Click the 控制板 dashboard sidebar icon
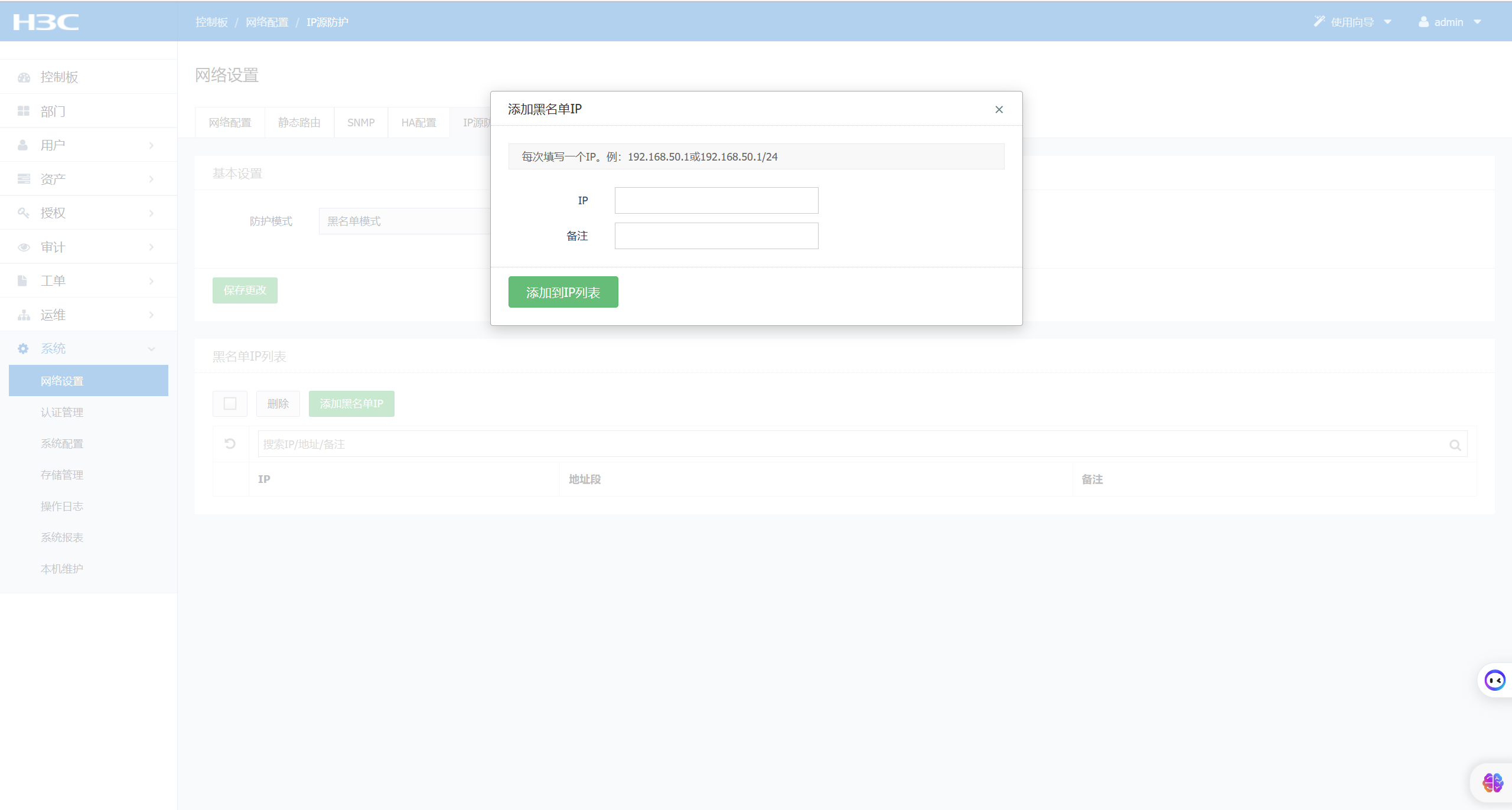The image size is (1512, 810). [24, 77]
